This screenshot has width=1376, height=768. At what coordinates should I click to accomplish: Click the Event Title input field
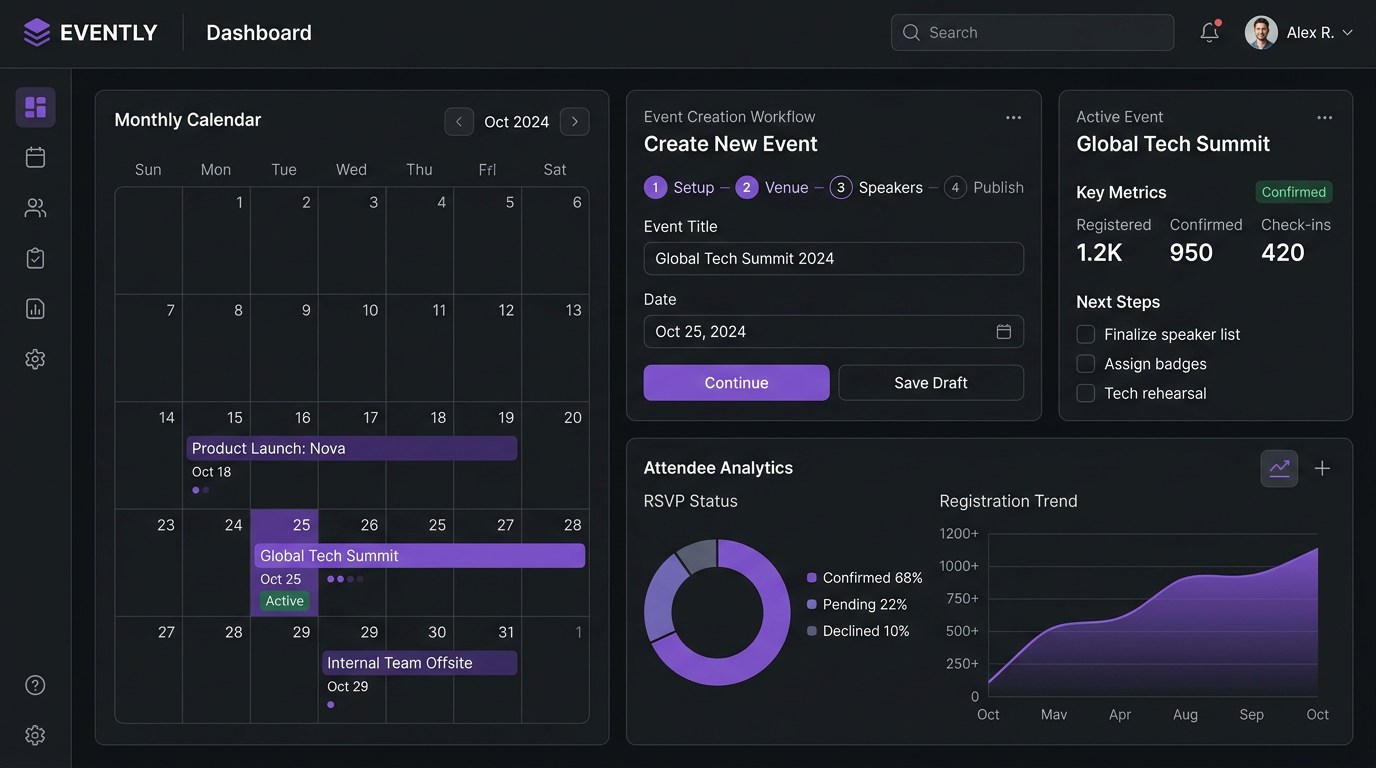834,258
